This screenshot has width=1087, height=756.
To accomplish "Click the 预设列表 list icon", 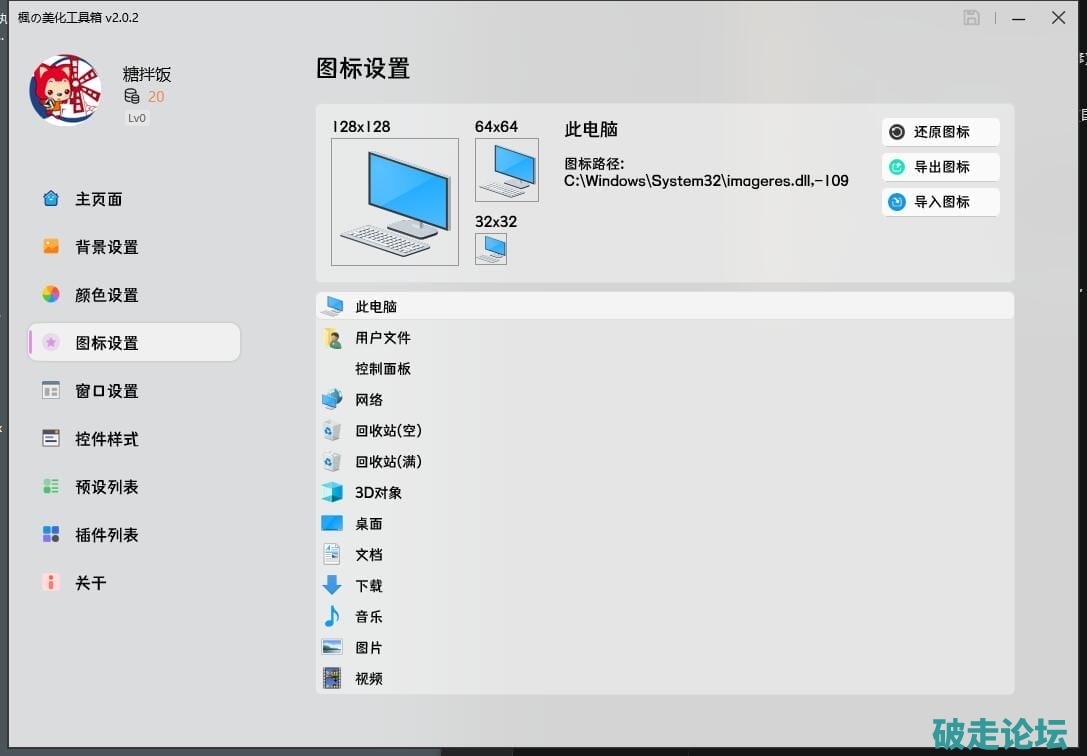I will pos(51,487).
